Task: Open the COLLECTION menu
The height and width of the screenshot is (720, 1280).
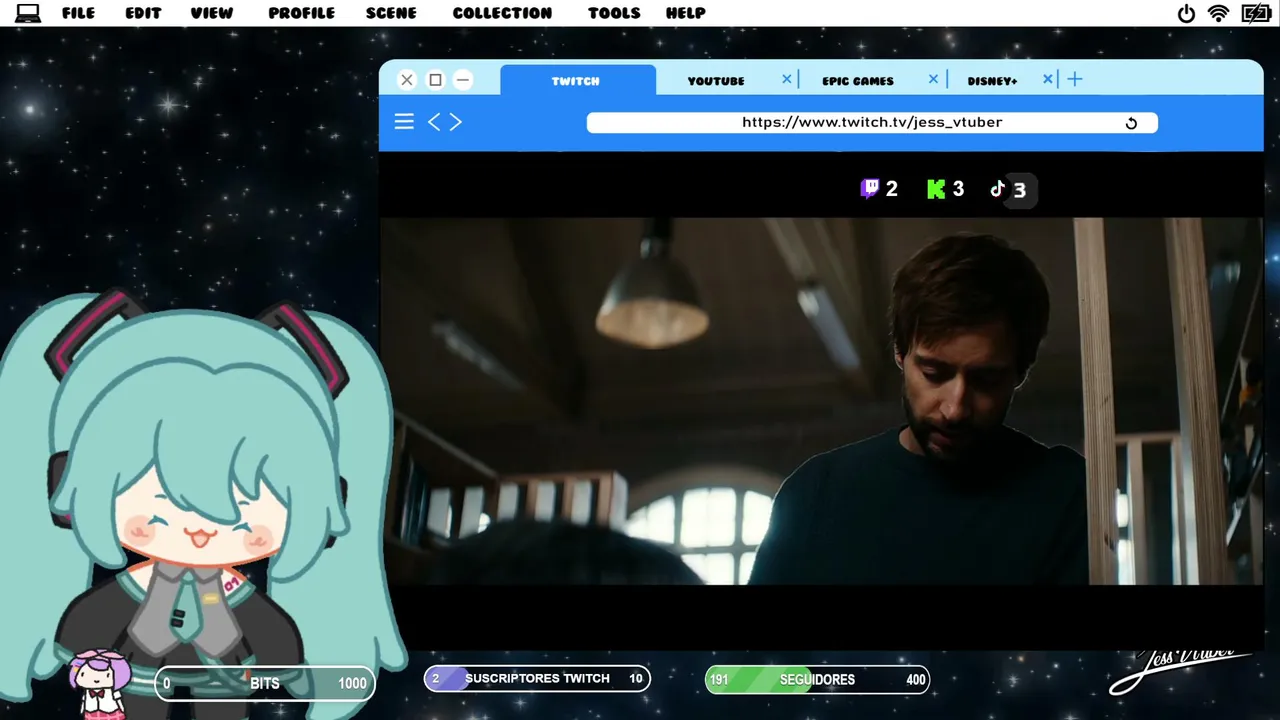Action: [x=502, y=13]
